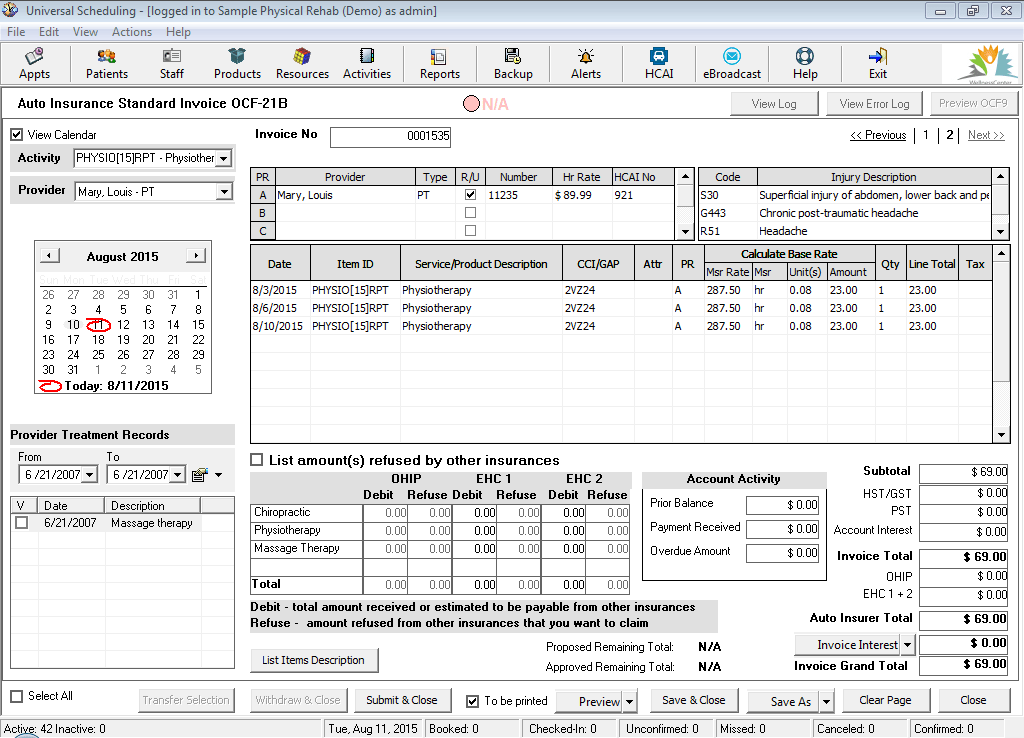Open the Resources toolbar icon
Viewport: 1024px width, 738px height.
point(302,64)
